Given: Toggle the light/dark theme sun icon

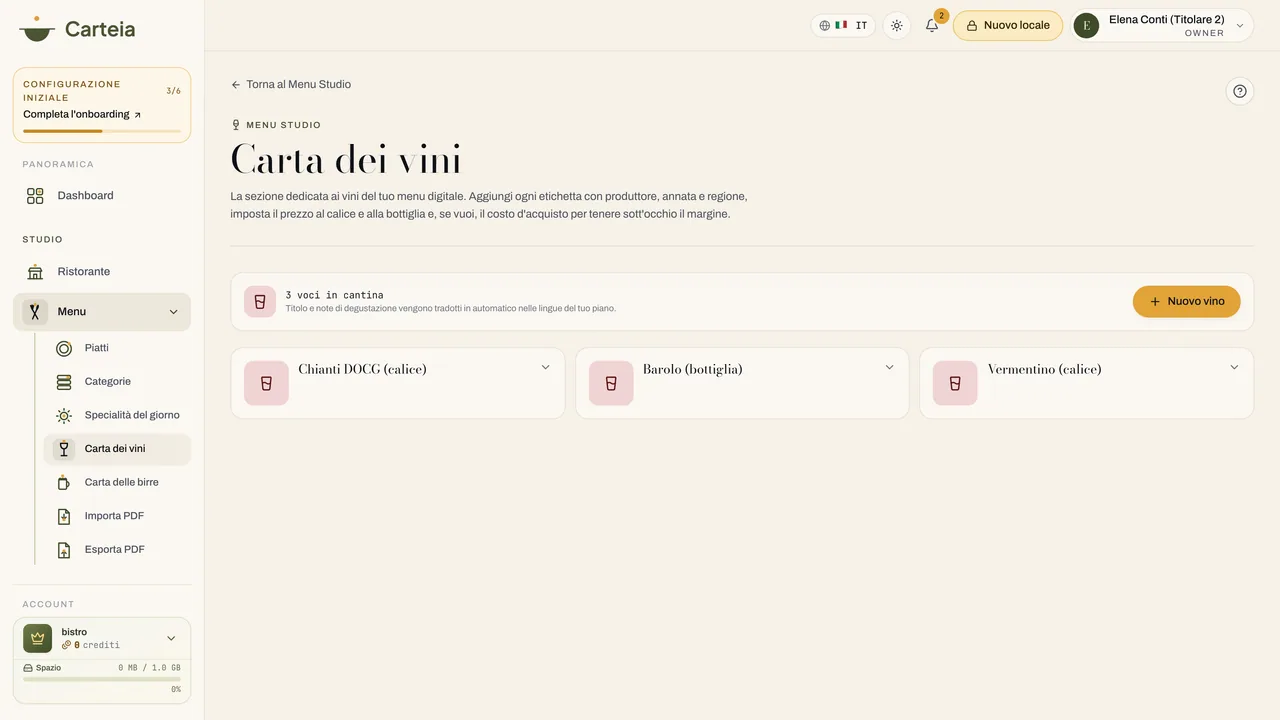Looking at the screenshot, I should [x=896, y=25].
